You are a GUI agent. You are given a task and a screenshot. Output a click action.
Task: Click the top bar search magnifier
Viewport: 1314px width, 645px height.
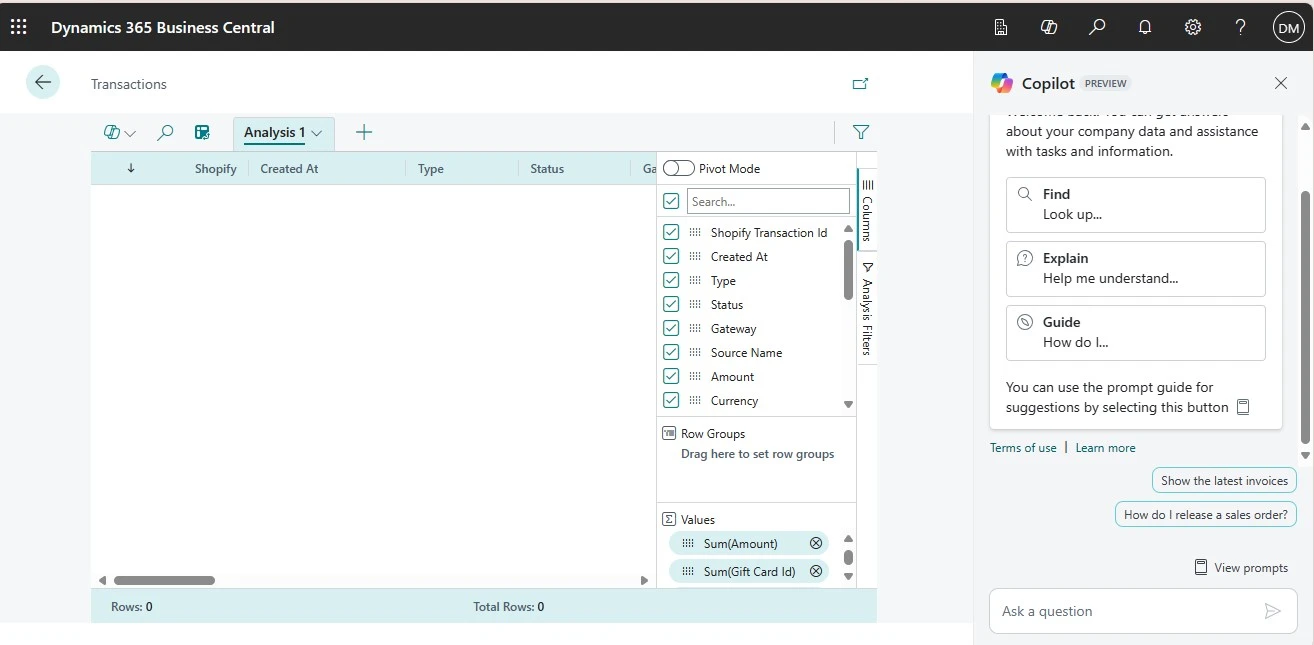(x=1097, y=28)
